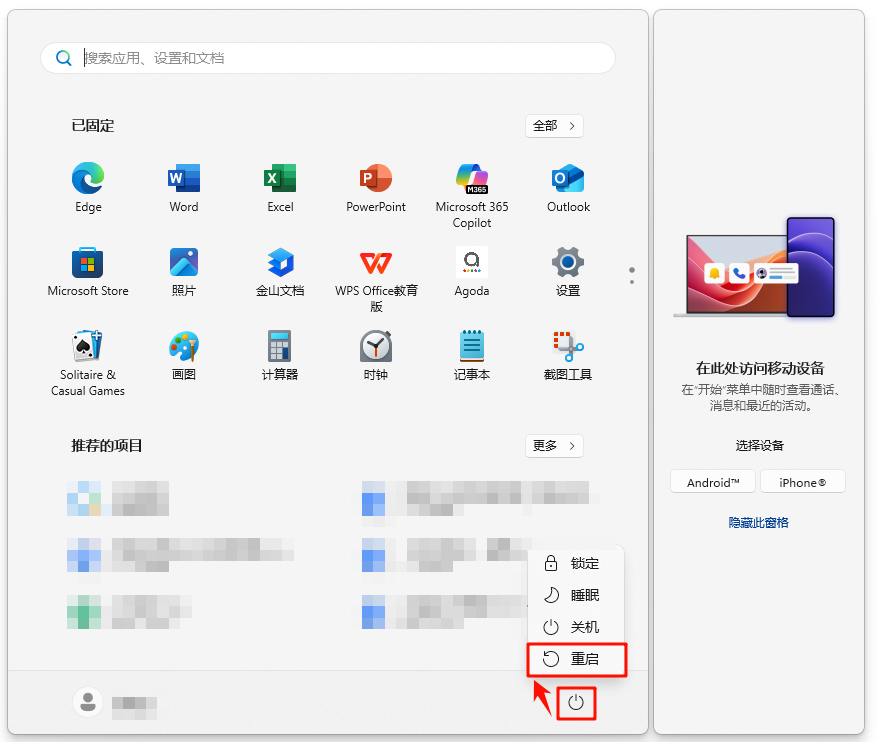
Task: Open the Outlook app
Action: (x=568, y=180)
